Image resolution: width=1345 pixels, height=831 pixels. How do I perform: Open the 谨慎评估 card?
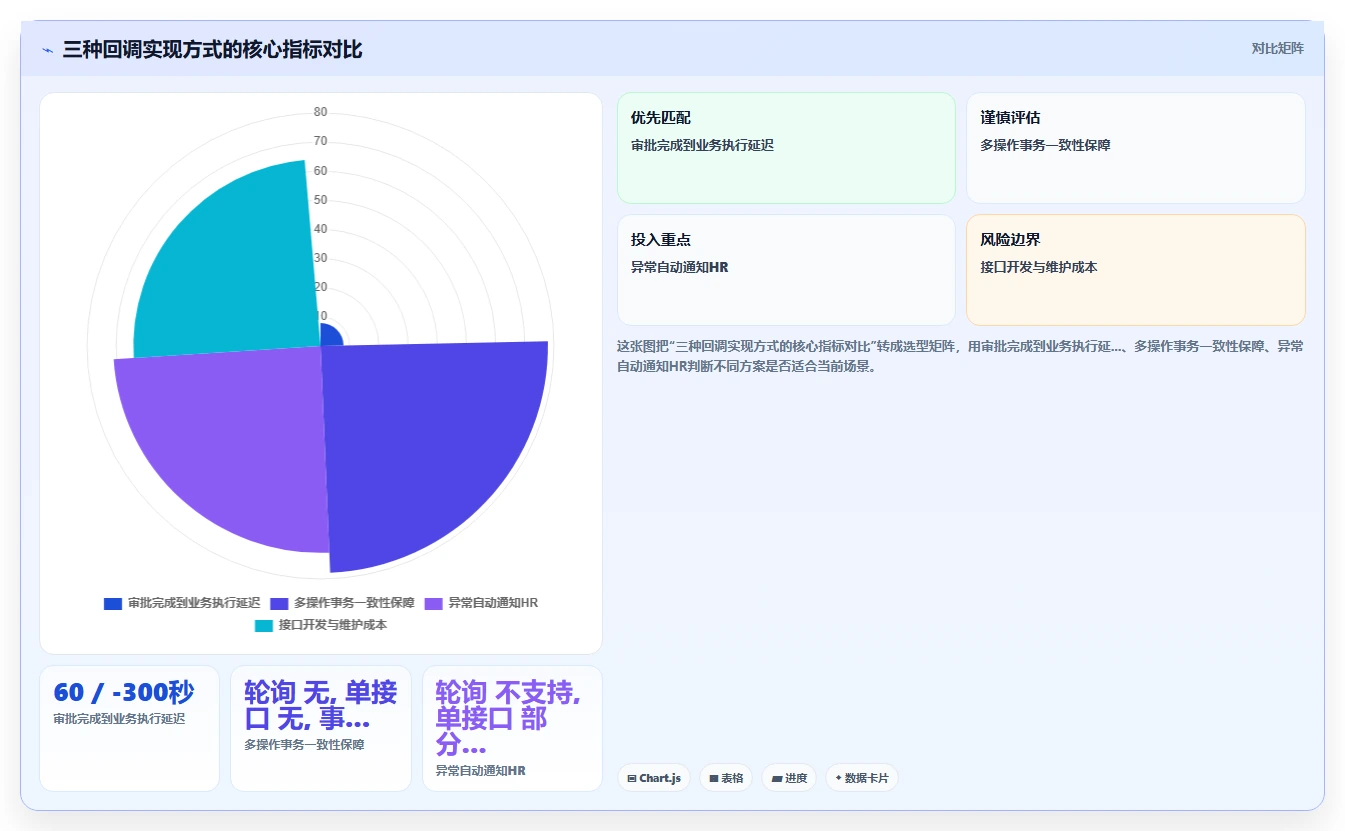click(x=1135, y=148)
